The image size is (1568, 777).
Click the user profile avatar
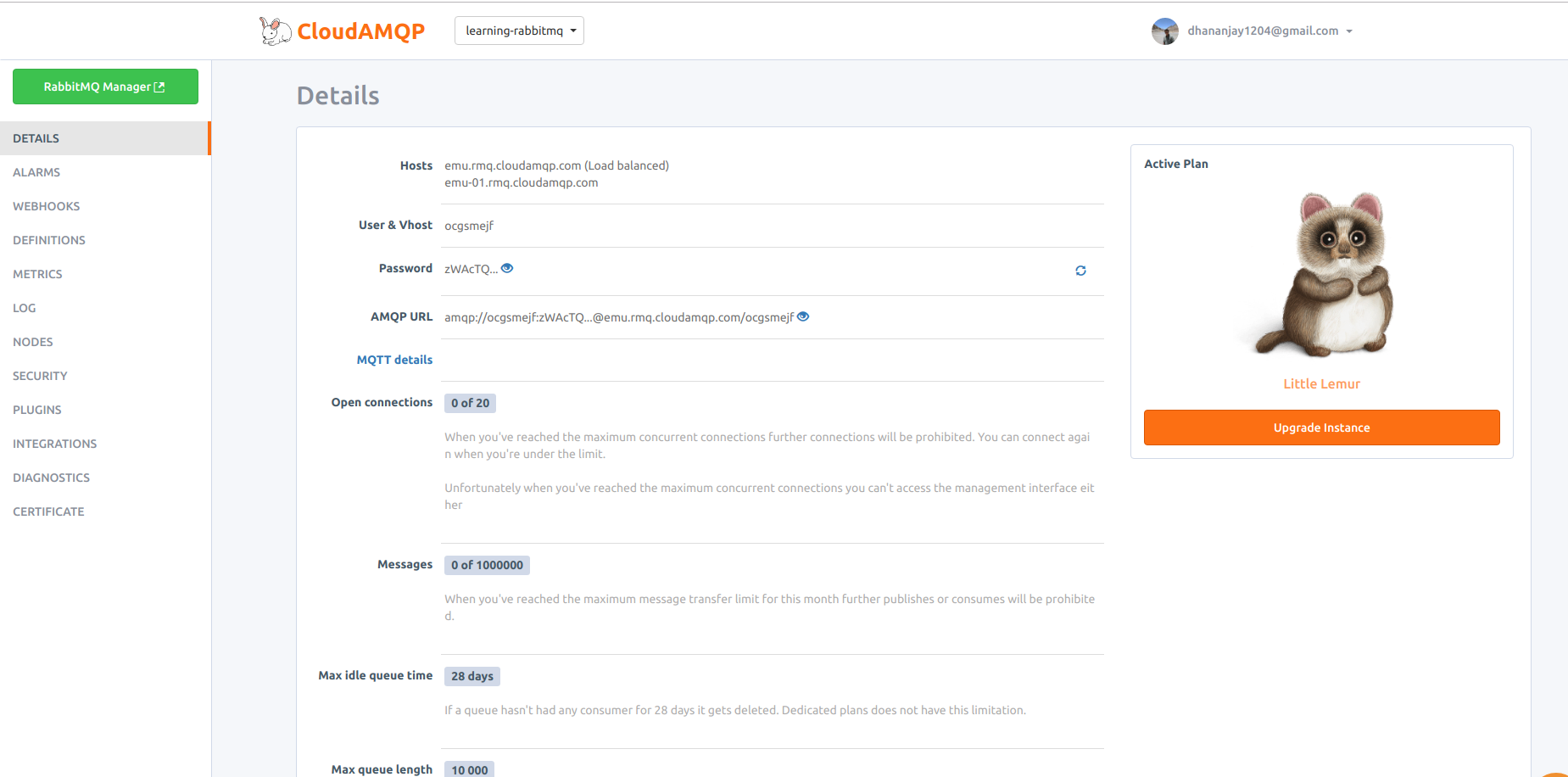pos(1164,31)
